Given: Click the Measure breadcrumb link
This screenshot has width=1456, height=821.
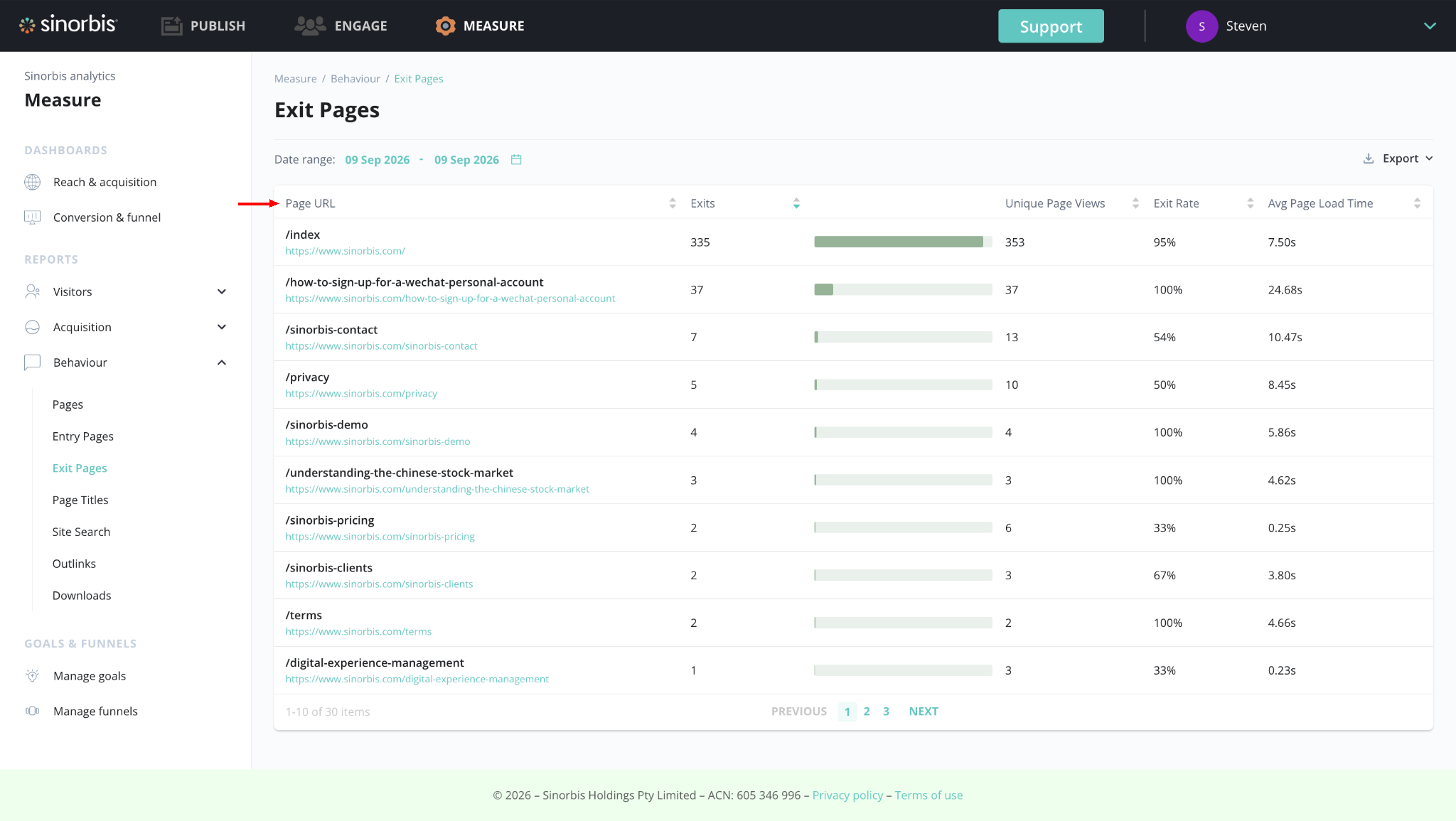Looking at the screenshot, I should coord(296,79).
